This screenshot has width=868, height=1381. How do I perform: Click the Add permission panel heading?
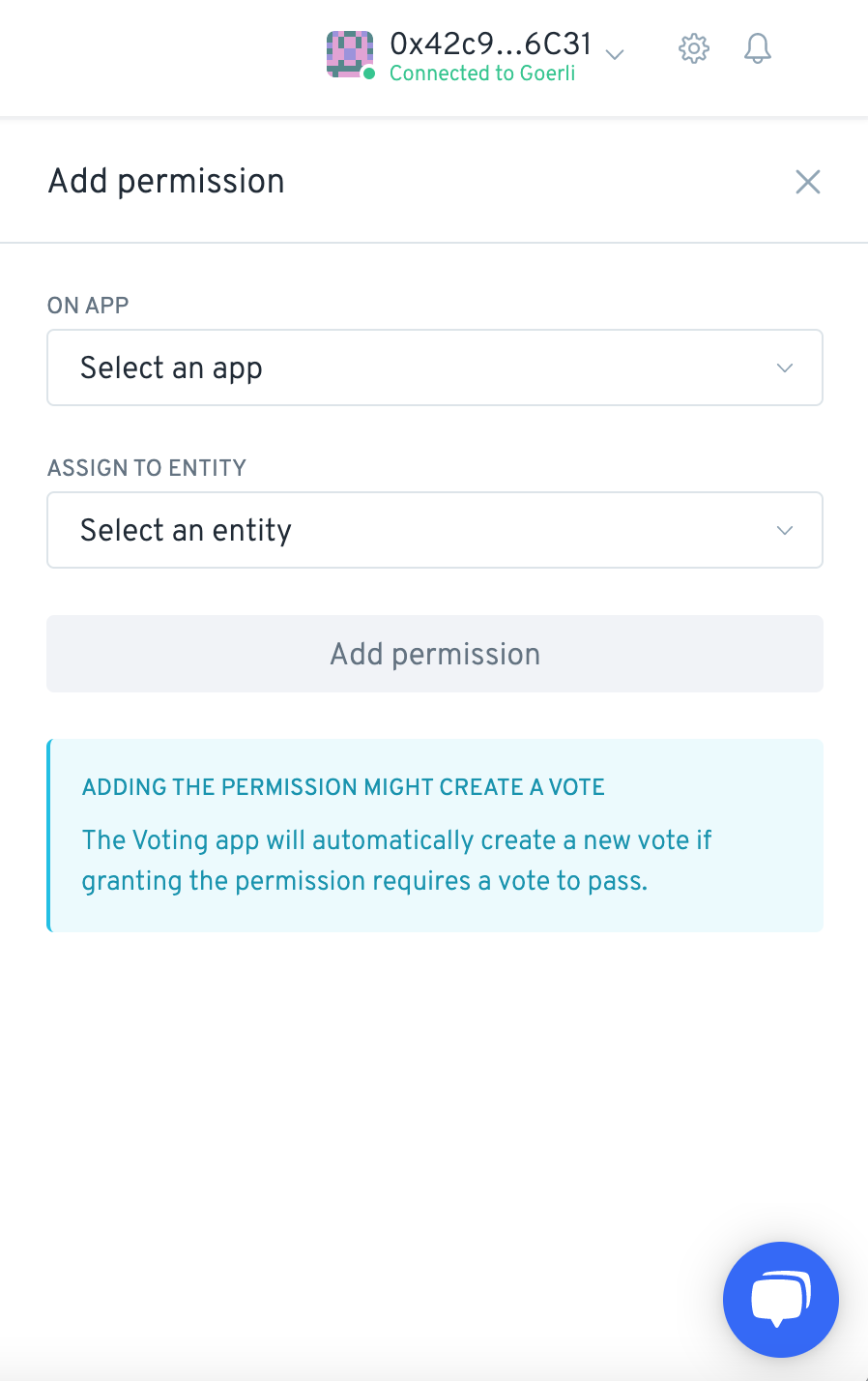[x=166, y=182]
